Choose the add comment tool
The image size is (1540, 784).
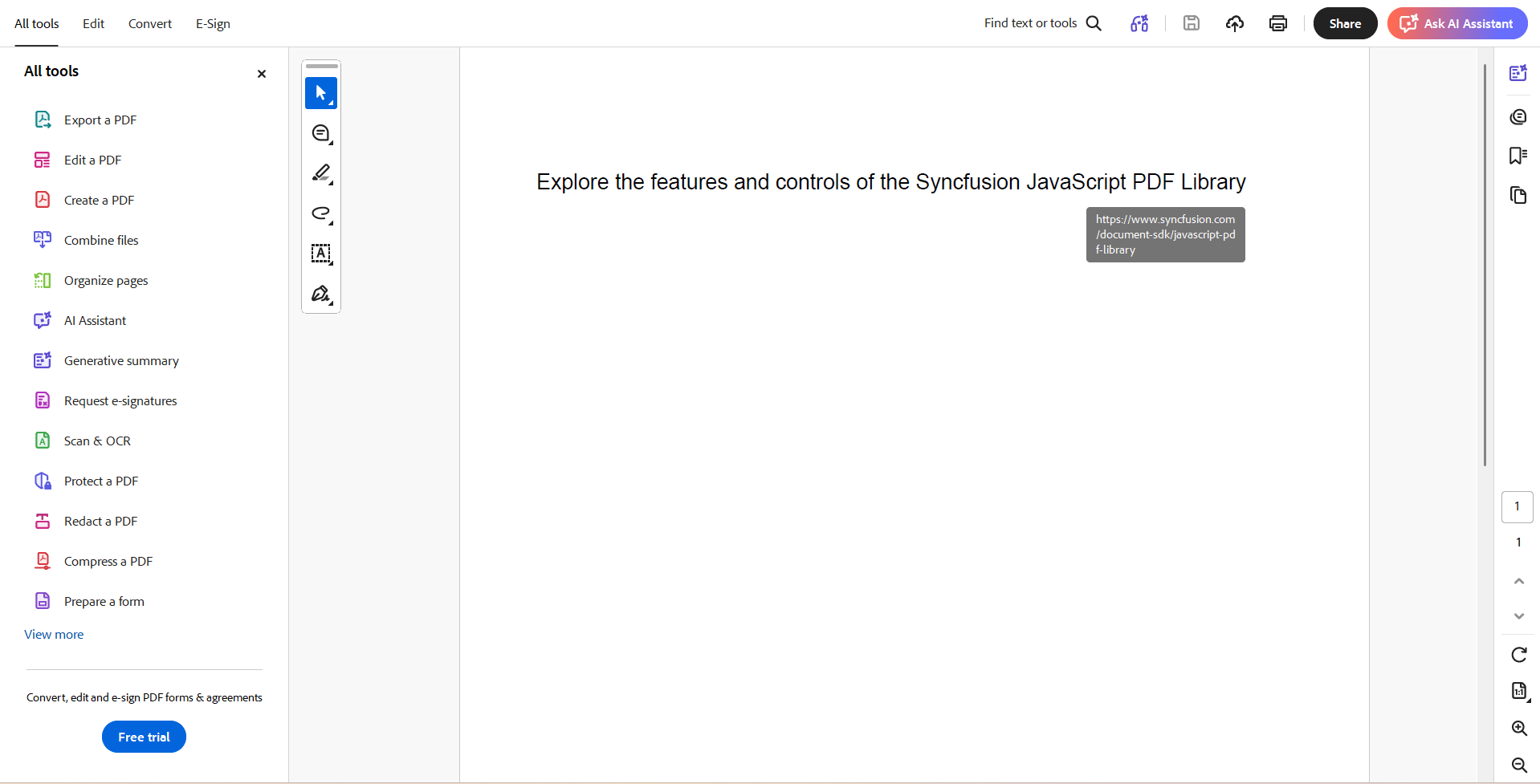click(x=321, y=133)
